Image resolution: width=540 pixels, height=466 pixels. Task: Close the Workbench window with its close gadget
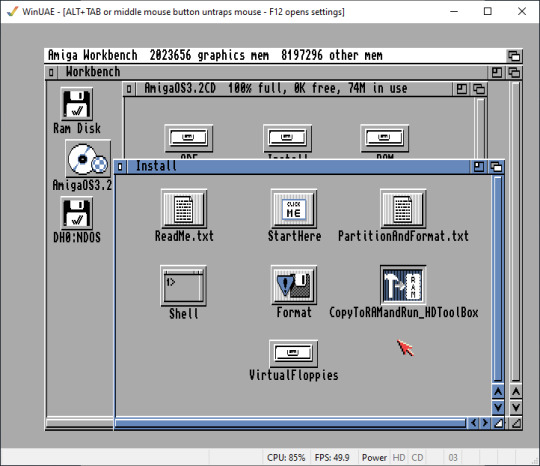[51, 73]
